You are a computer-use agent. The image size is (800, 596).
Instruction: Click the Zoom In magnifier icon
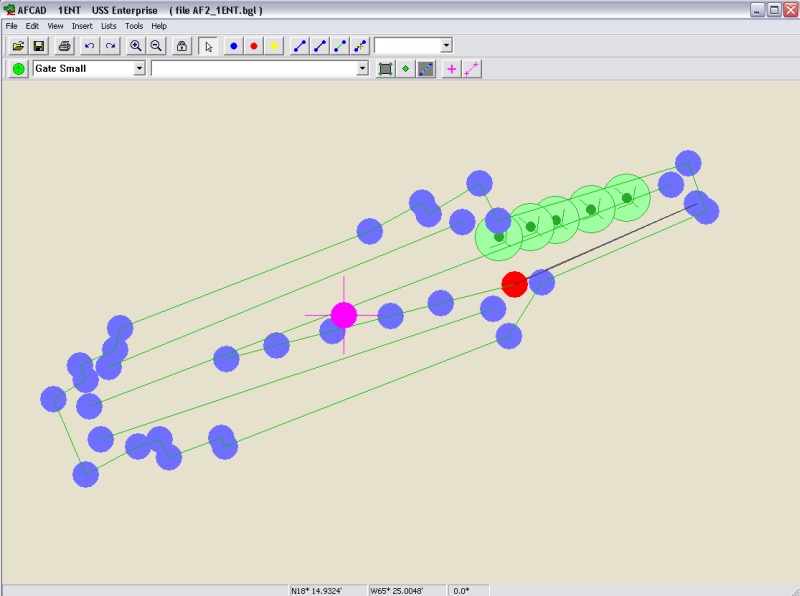coord(136,46)
